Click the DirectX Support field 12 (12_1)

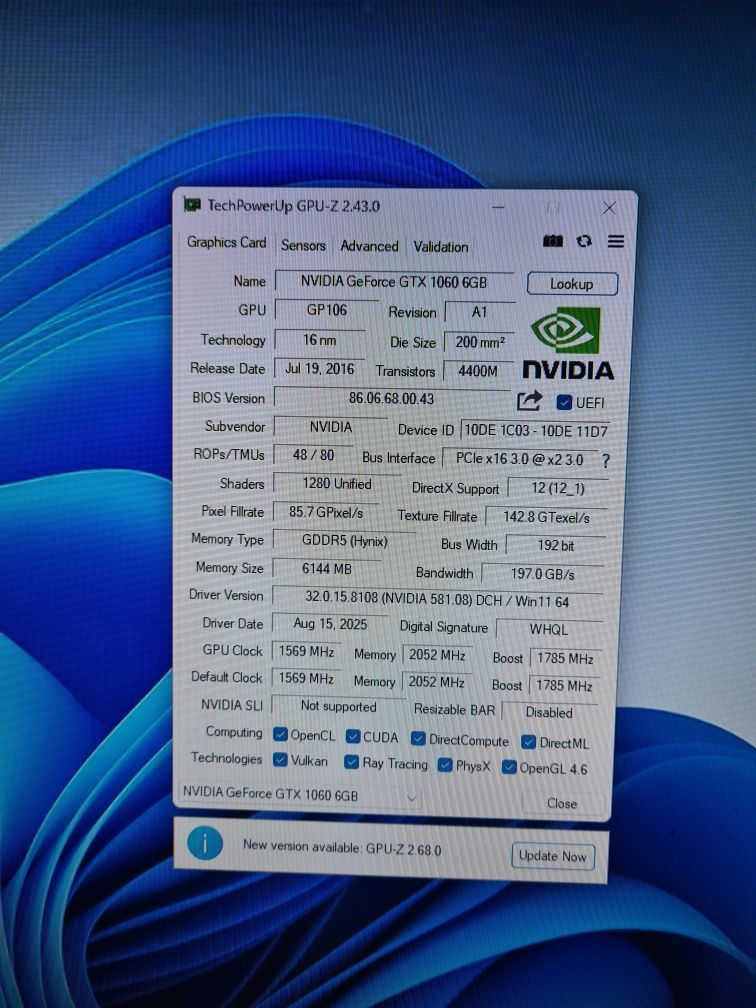coord(557,489)
